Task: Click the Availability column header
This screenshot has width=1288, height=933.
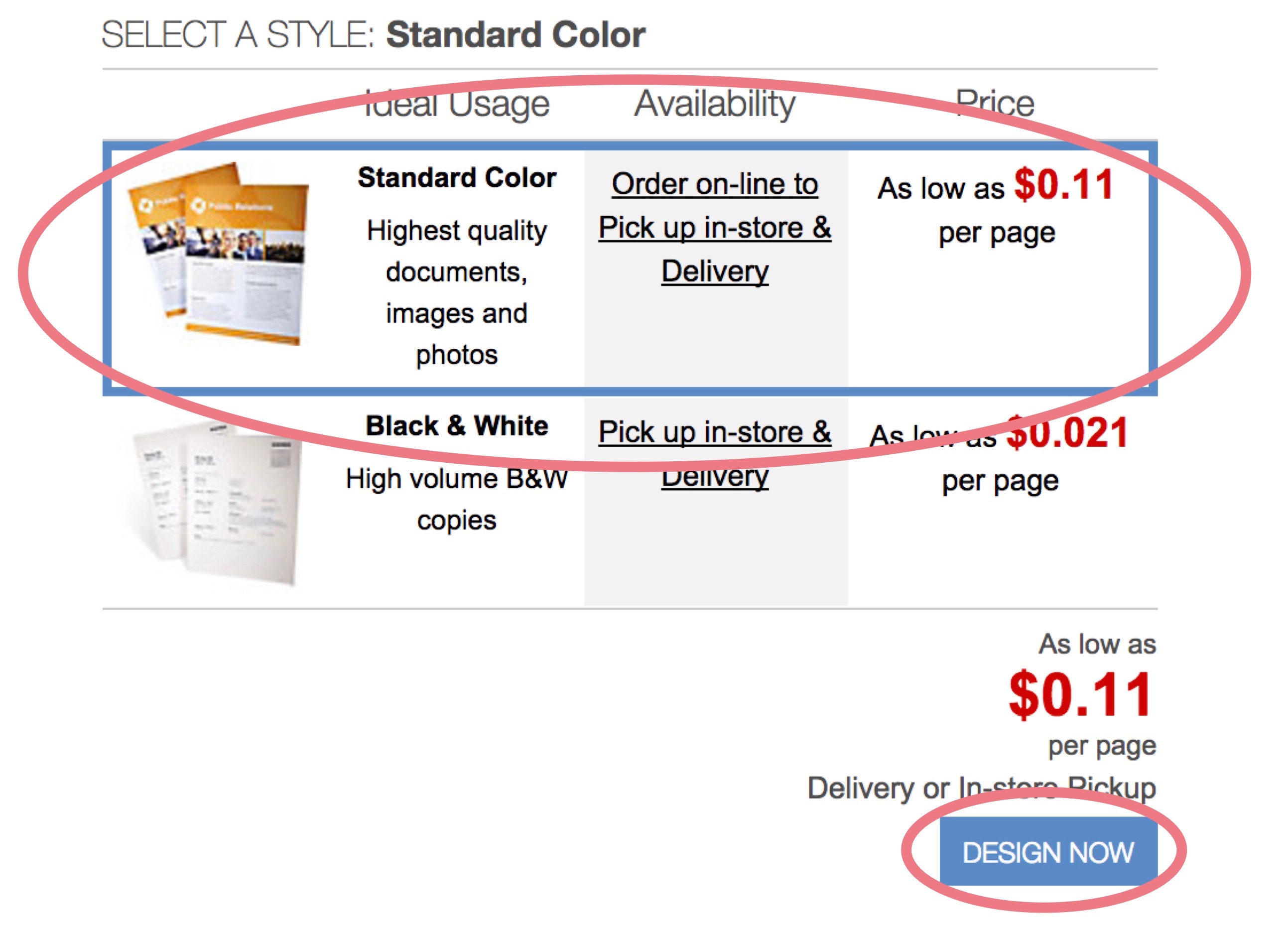Action: pyautogui.click(x=714, y=104)
